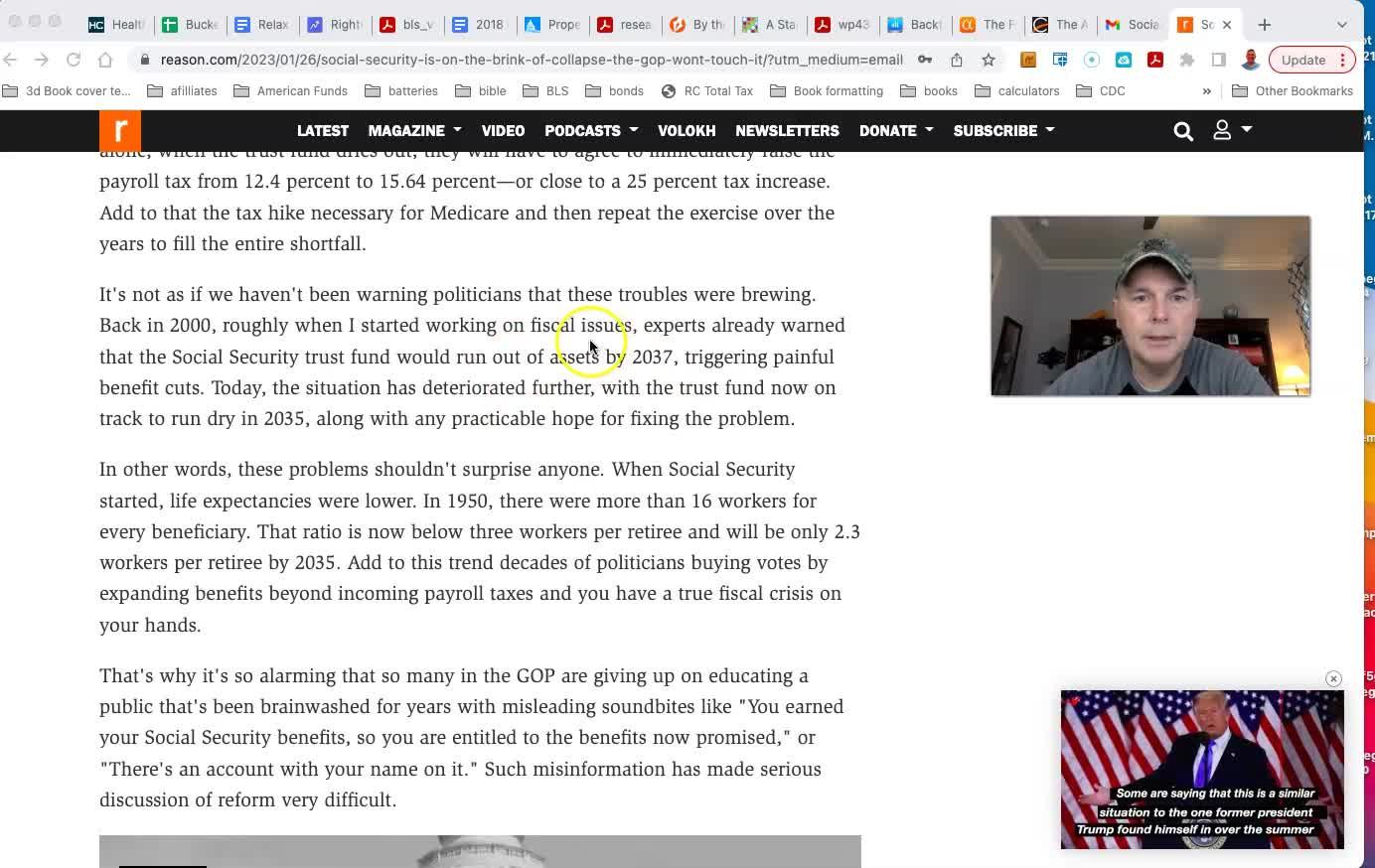Switch to the bls_v PDF tab
This screenshot has width=1375, height=868.
pyautogui.click(x=407, y=25)
